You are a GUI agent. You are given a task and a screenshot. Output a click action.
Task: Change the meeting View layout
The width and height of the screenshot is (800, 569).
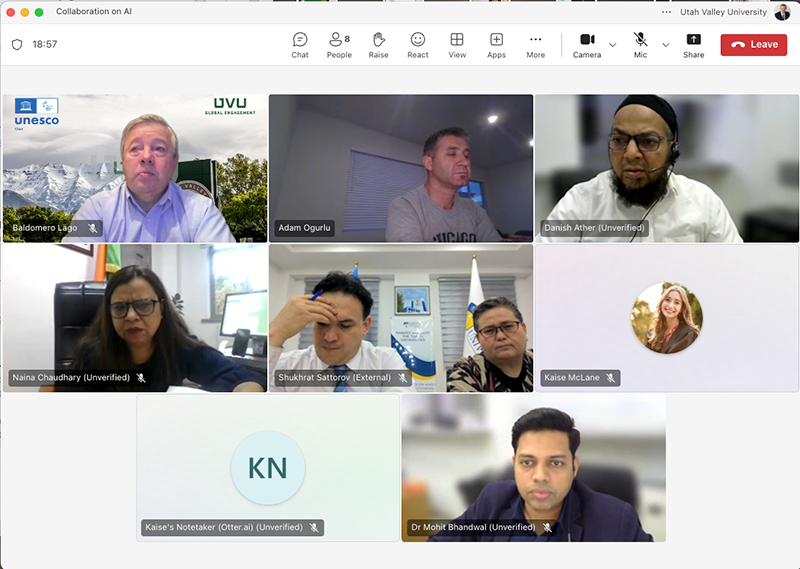point(457,44)
